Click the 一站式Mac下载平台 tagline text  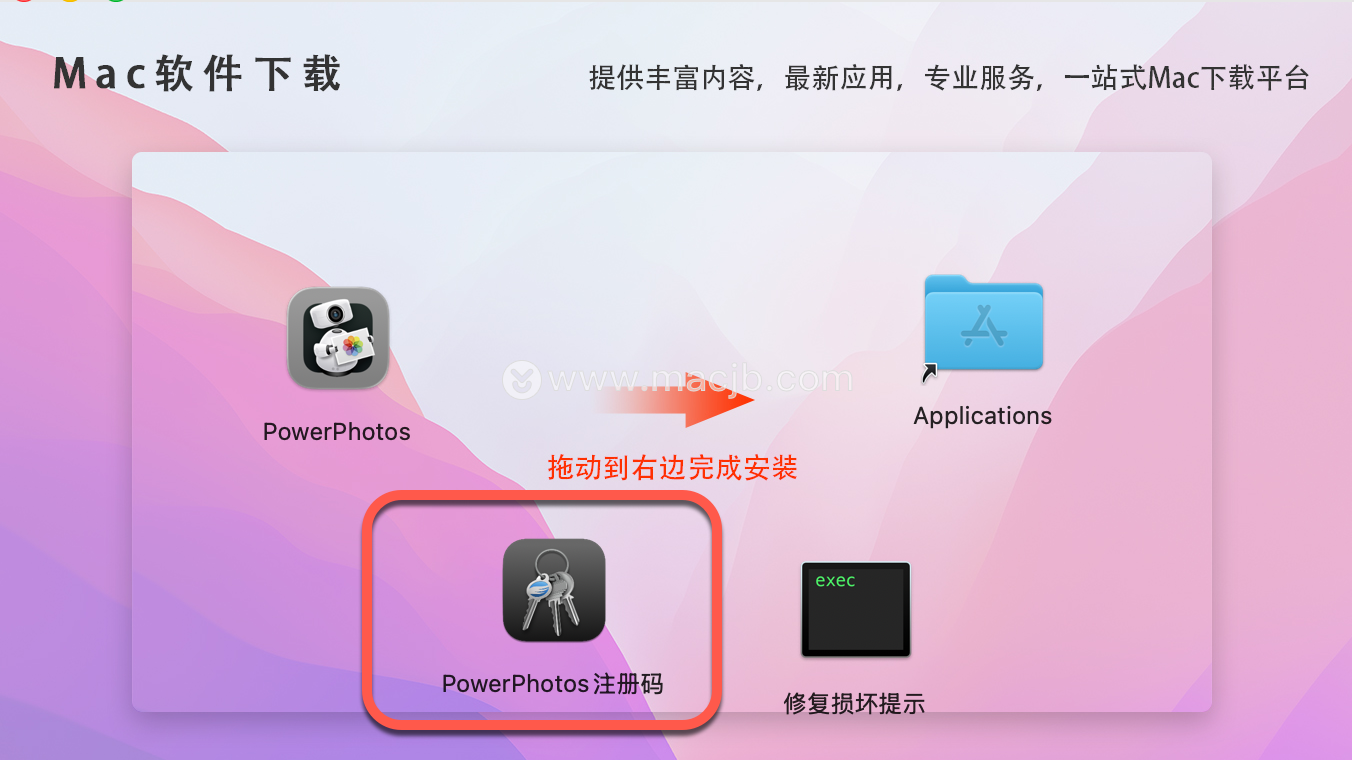[x=1187, y=78]
